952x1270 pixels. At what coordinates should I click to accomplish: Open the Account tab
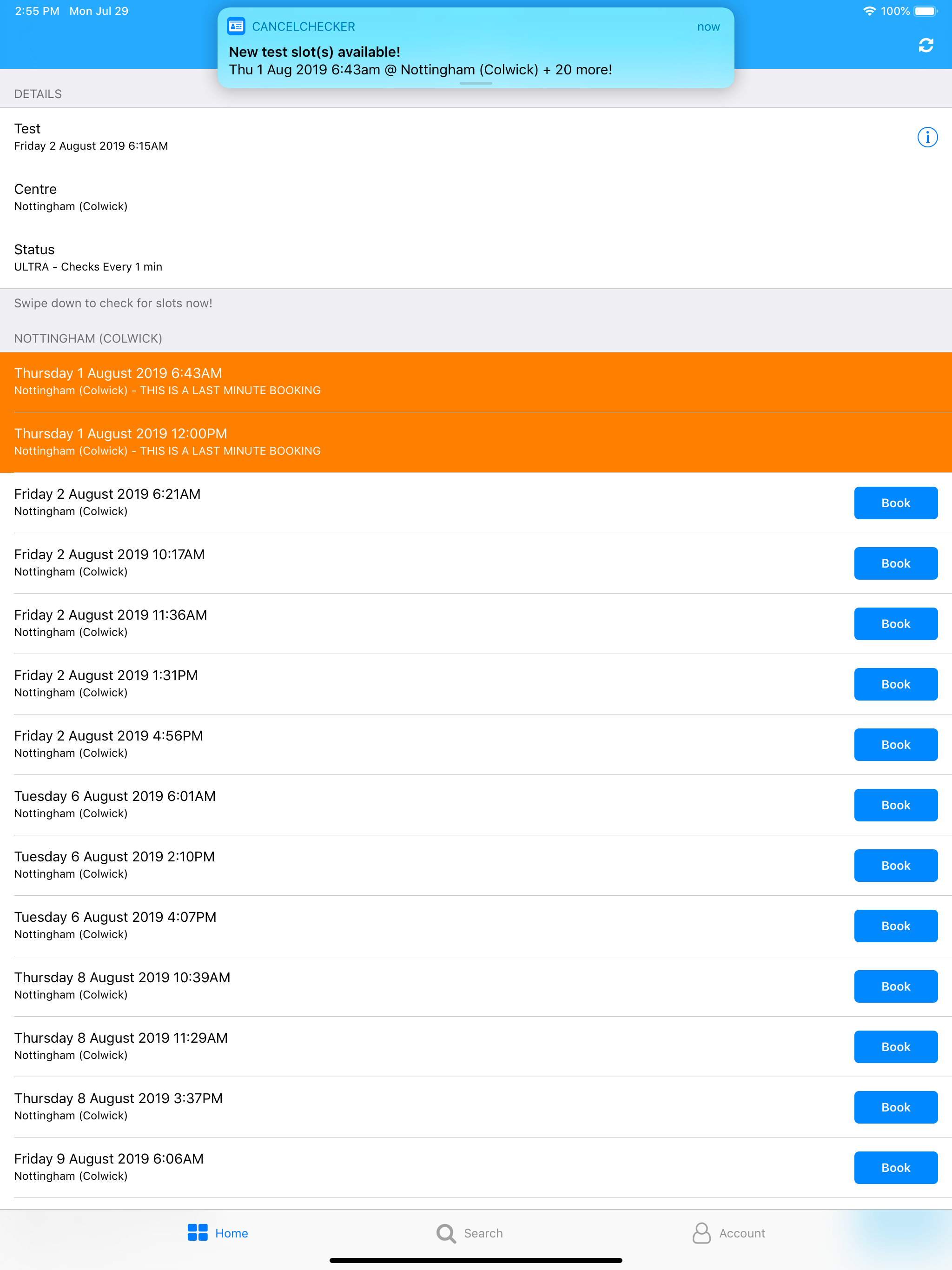(x=728, y=1233)
